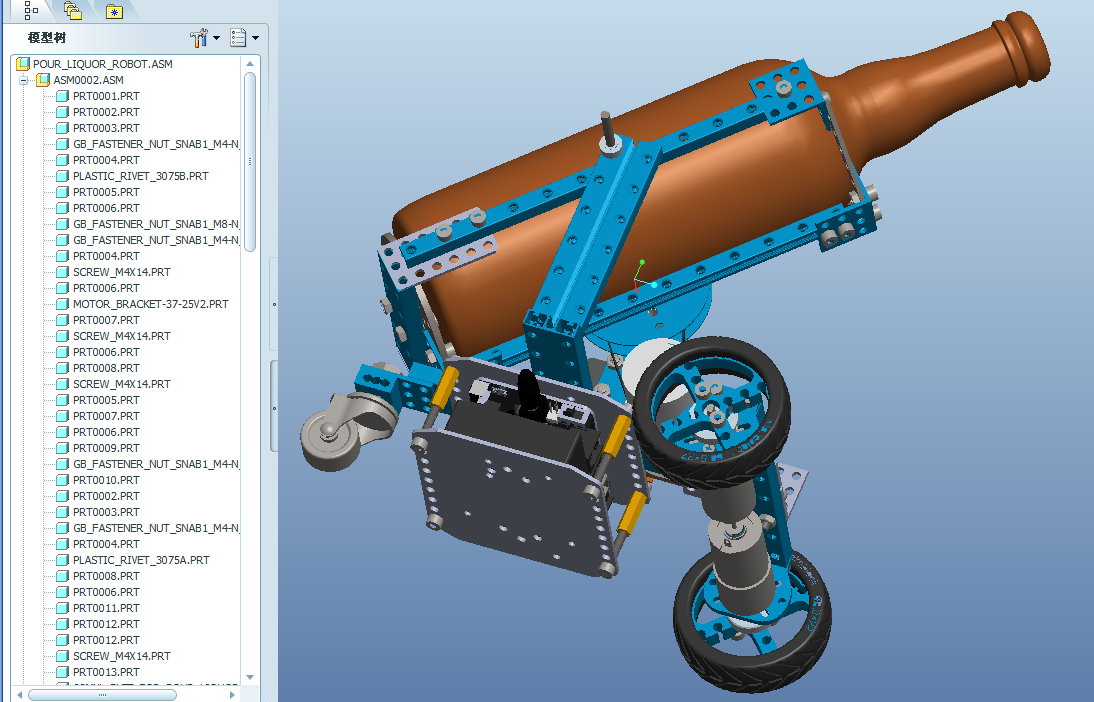Click the upper black rubber tire

(x=712, y=413)
